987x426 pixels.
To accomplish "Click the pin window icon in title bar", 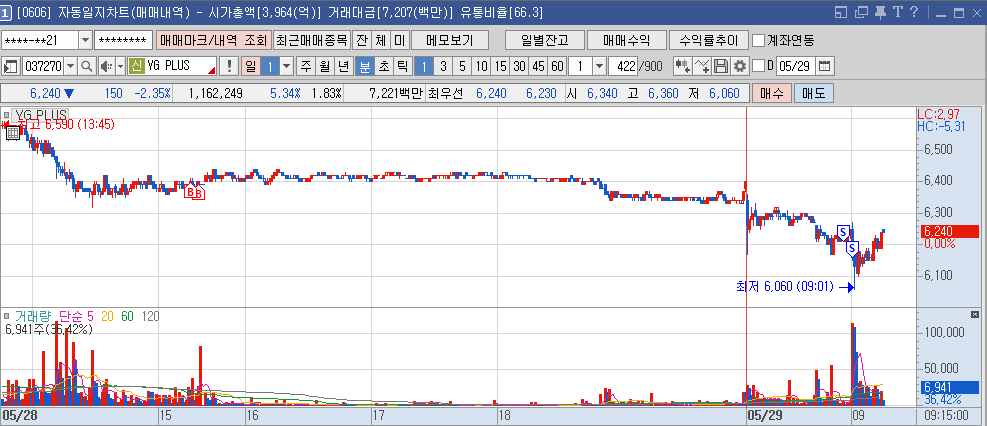I will tap(880, 12).
